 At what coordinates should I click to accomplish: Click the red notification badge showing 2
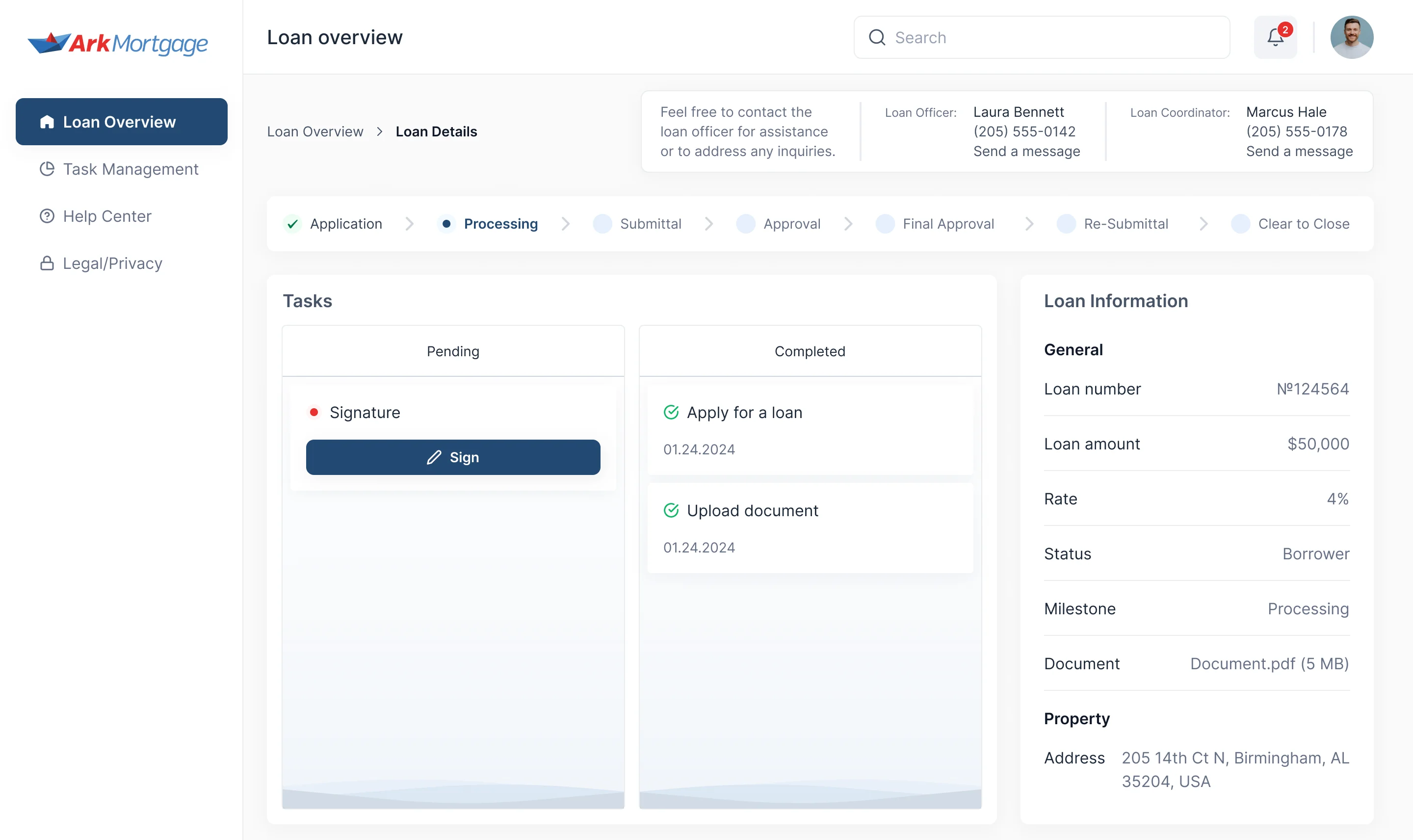coord(1284,29)
